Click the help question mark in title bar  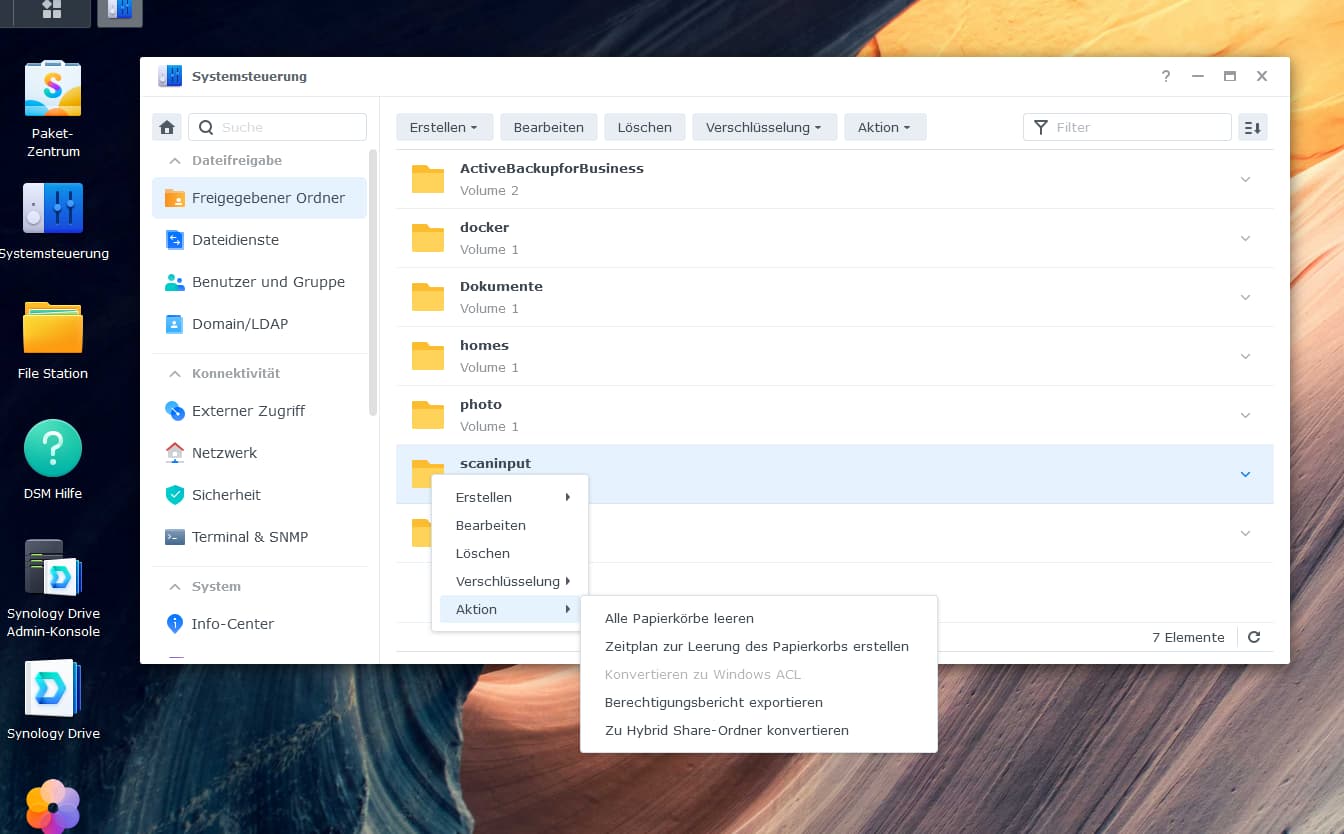pos(1166,76)
